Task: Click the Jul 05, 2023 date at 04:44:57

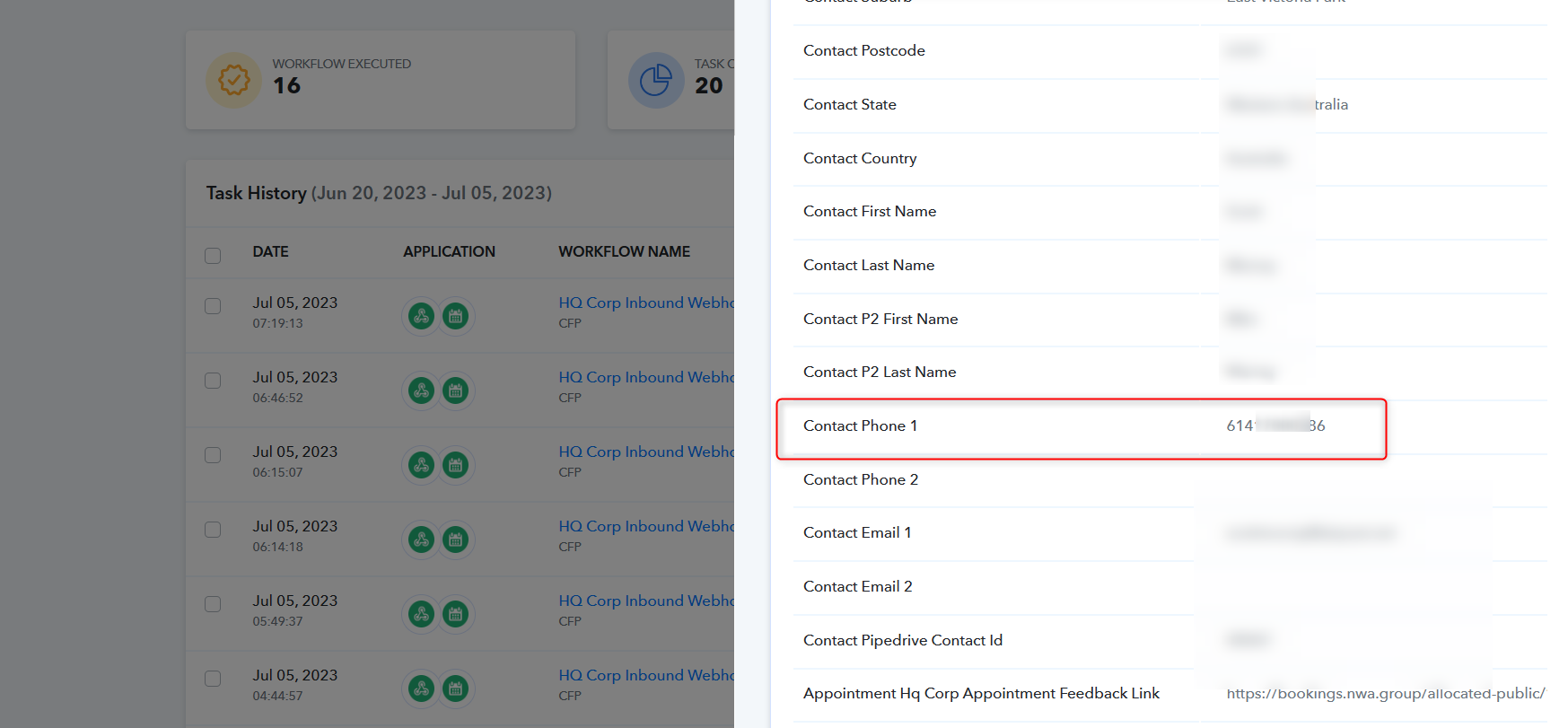Action: click(295, 676)
